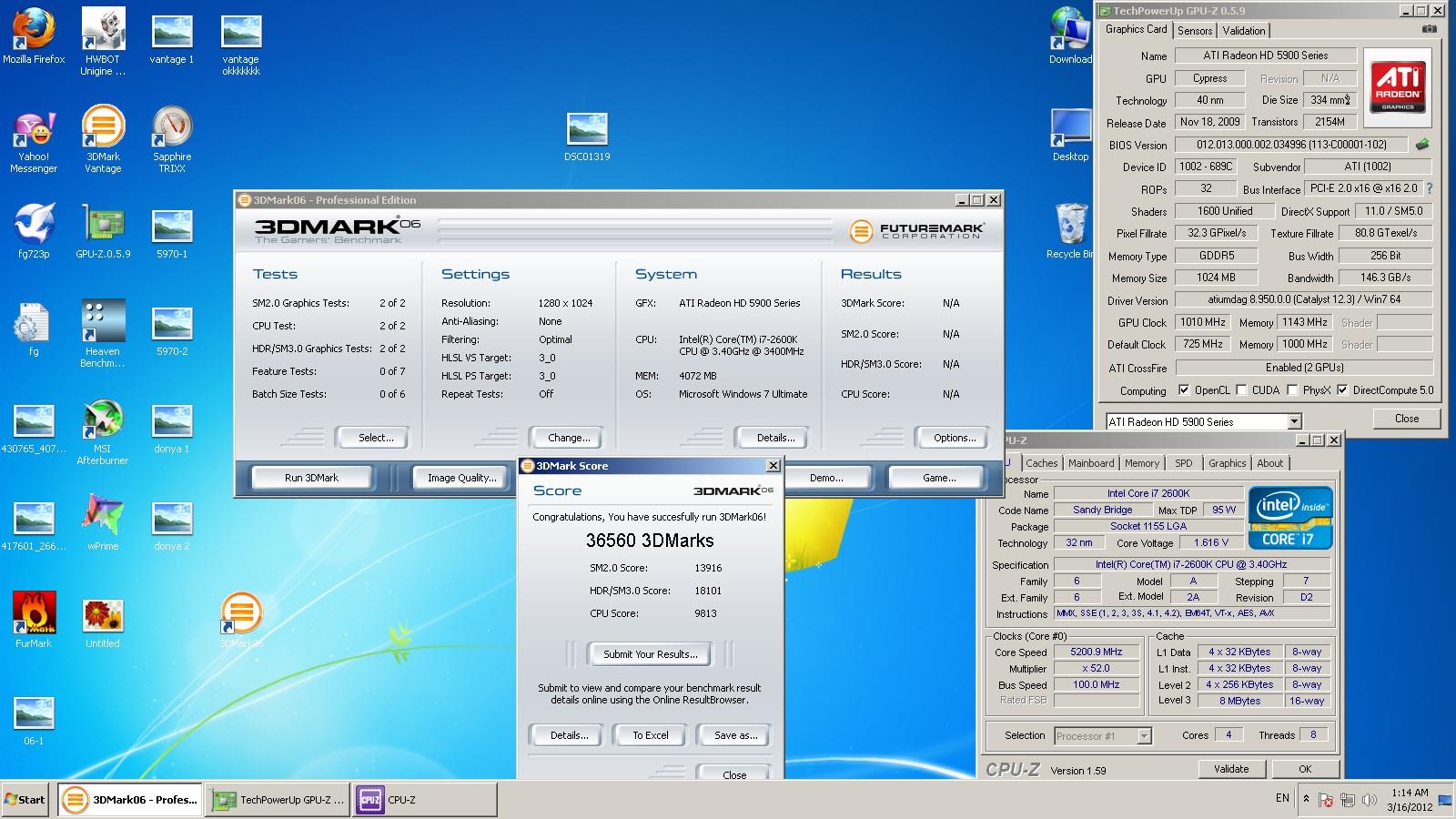This screenshot has height=819, width=1456.
Task: Launch Heaven Benchmark shortcut
Action: (103, 335)
